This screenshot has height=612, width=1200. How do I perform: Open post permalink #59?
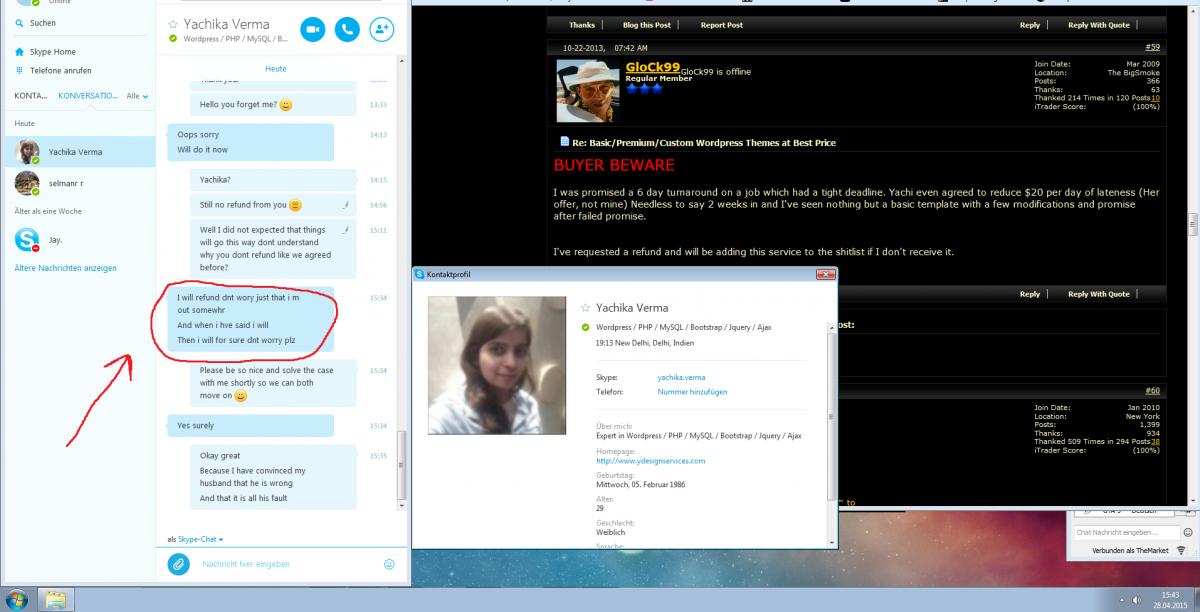click(1152, 47)
